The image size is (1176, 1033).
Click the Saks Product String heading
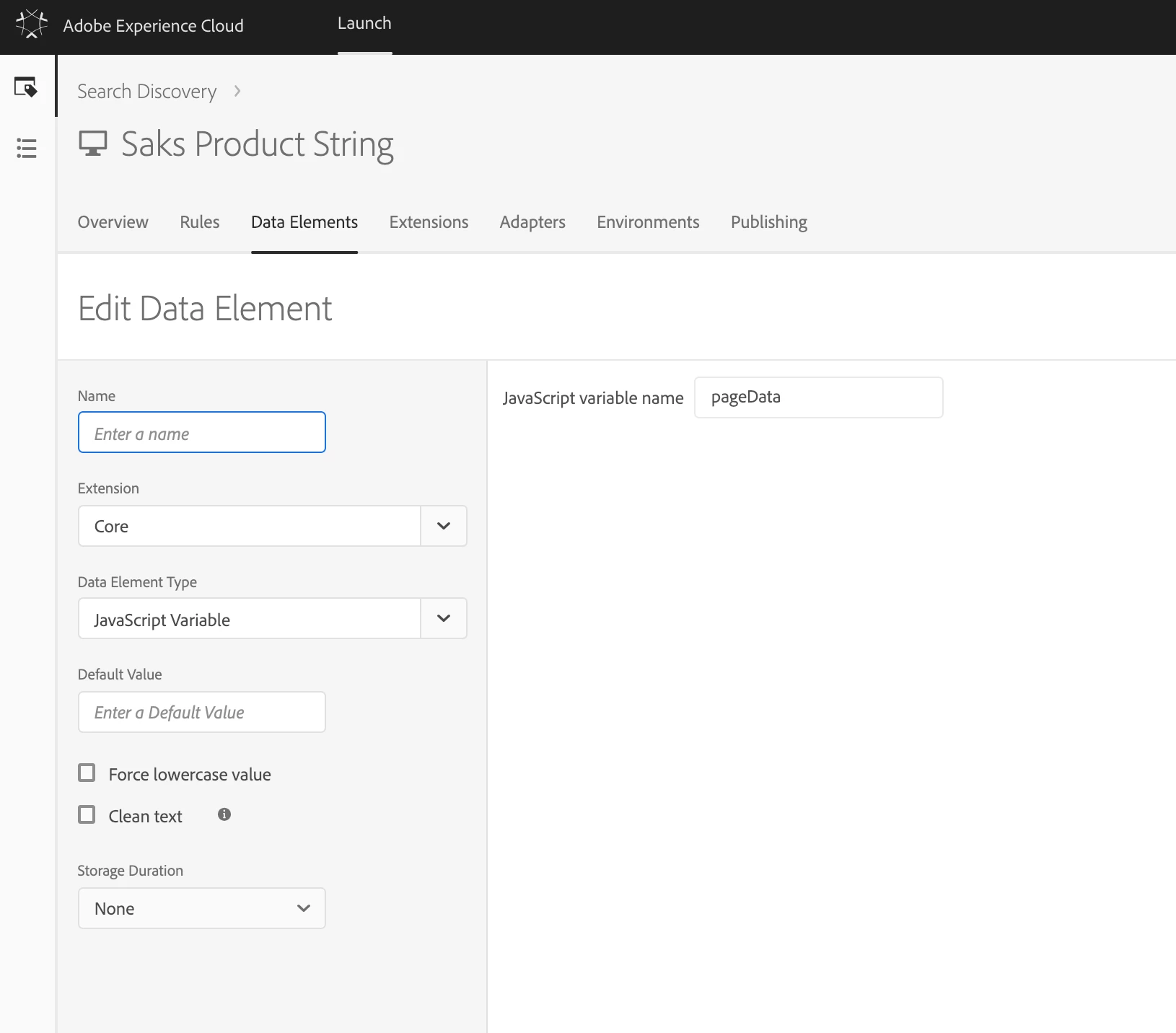[x=258, y=144]
